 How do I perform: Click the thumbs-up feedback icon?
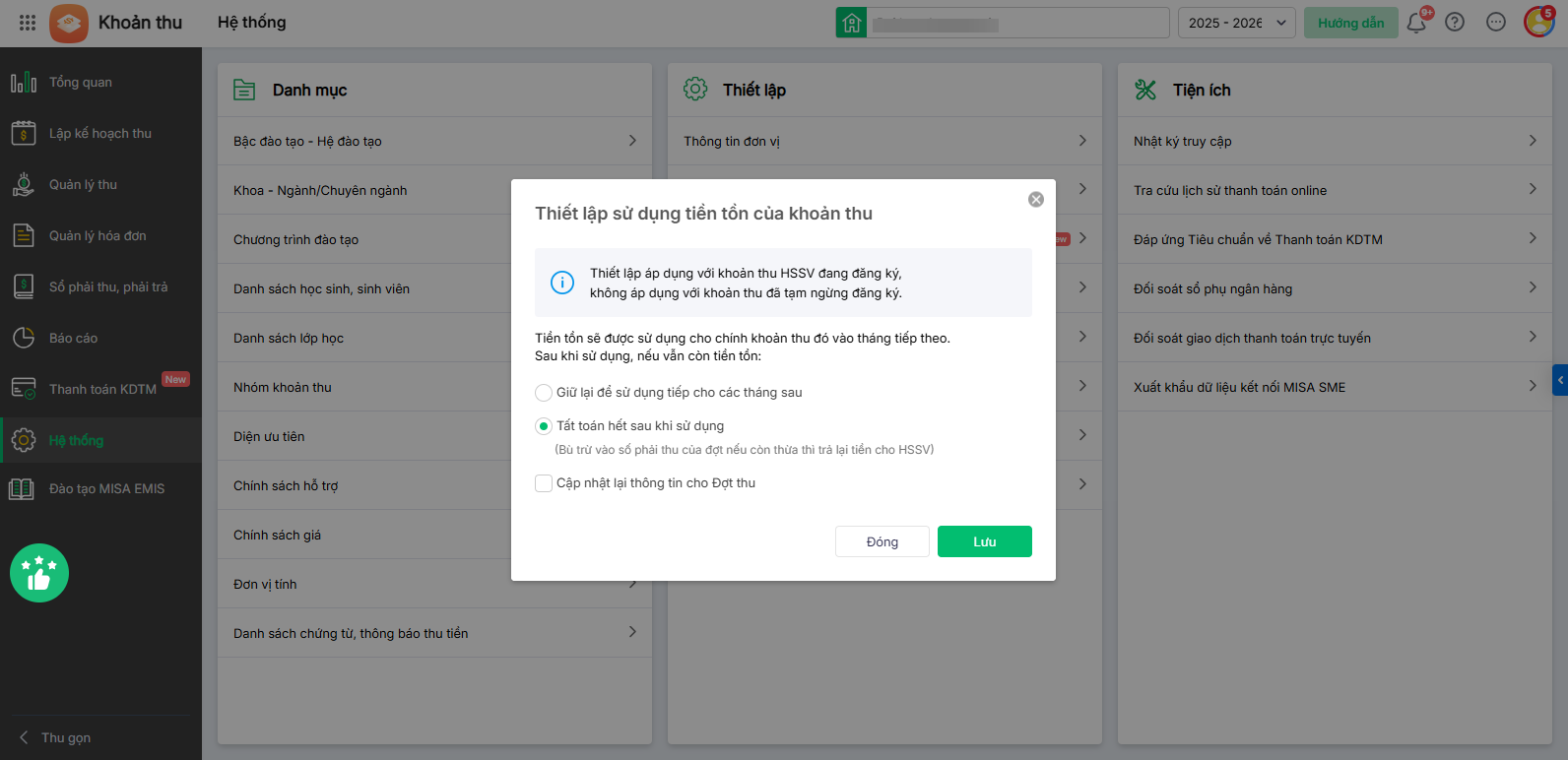click(x=39, y=573)
